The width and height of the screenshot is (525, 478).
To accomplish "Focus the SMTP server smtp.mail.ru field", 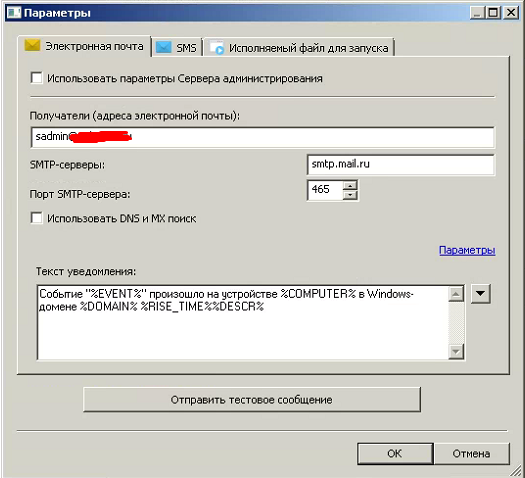I will (x=400, y=165).
